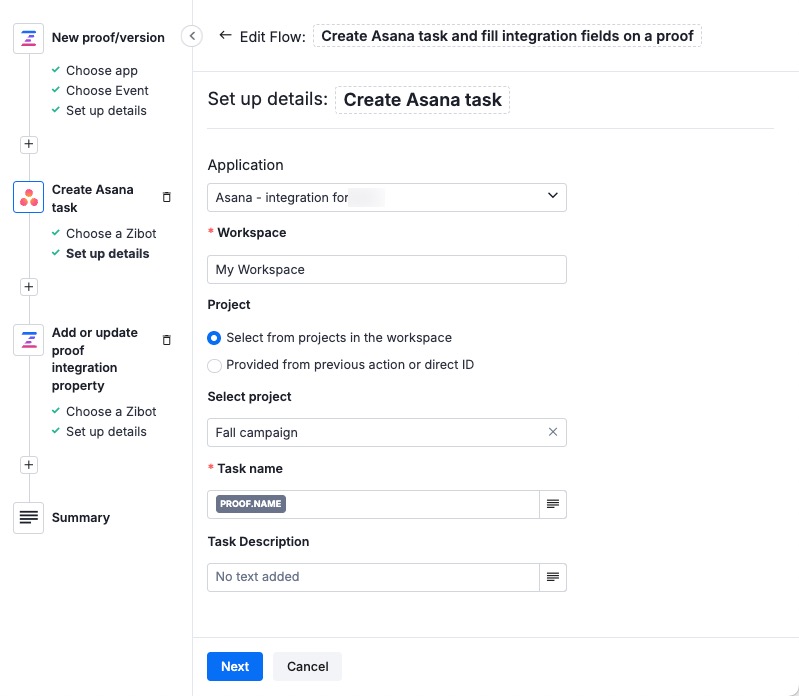
Task: Click the My Workspace field
Action: tap(387, 270)
